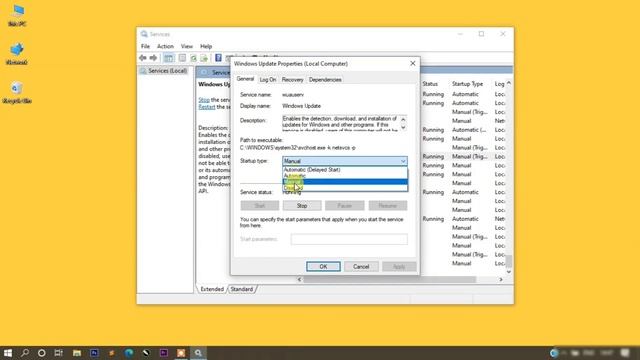Open Action menu in Services window
The image size is (640, 360).
[x=165, y=47]
